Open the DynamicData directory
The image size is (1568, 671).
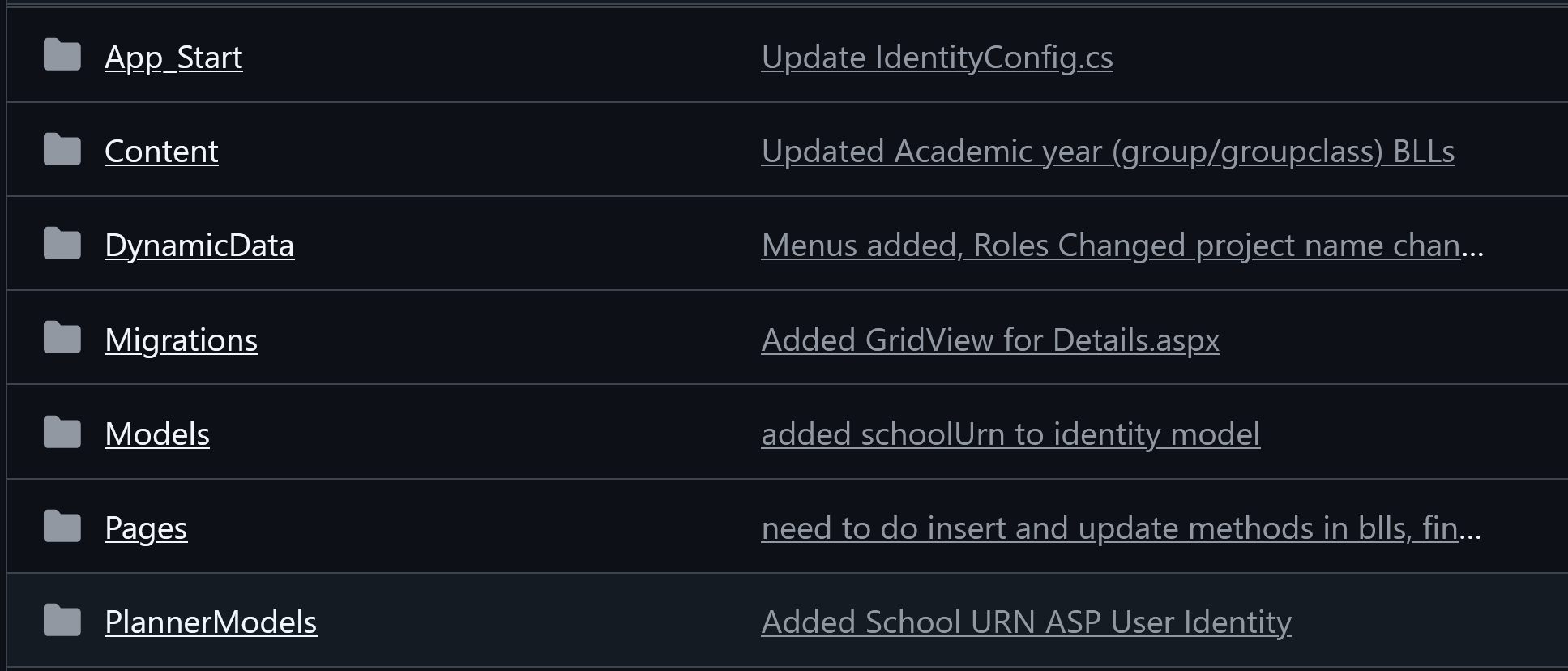click(x=199, y=245)
